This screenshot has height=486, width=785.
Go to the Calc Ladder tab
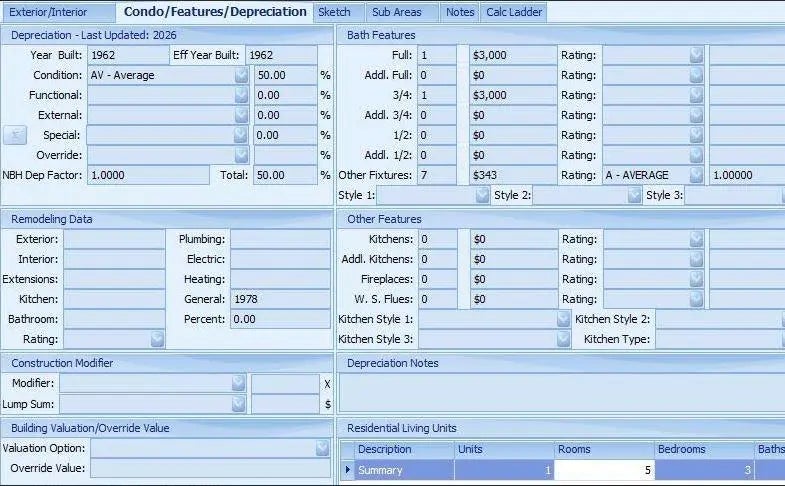[x=513, y=13]
